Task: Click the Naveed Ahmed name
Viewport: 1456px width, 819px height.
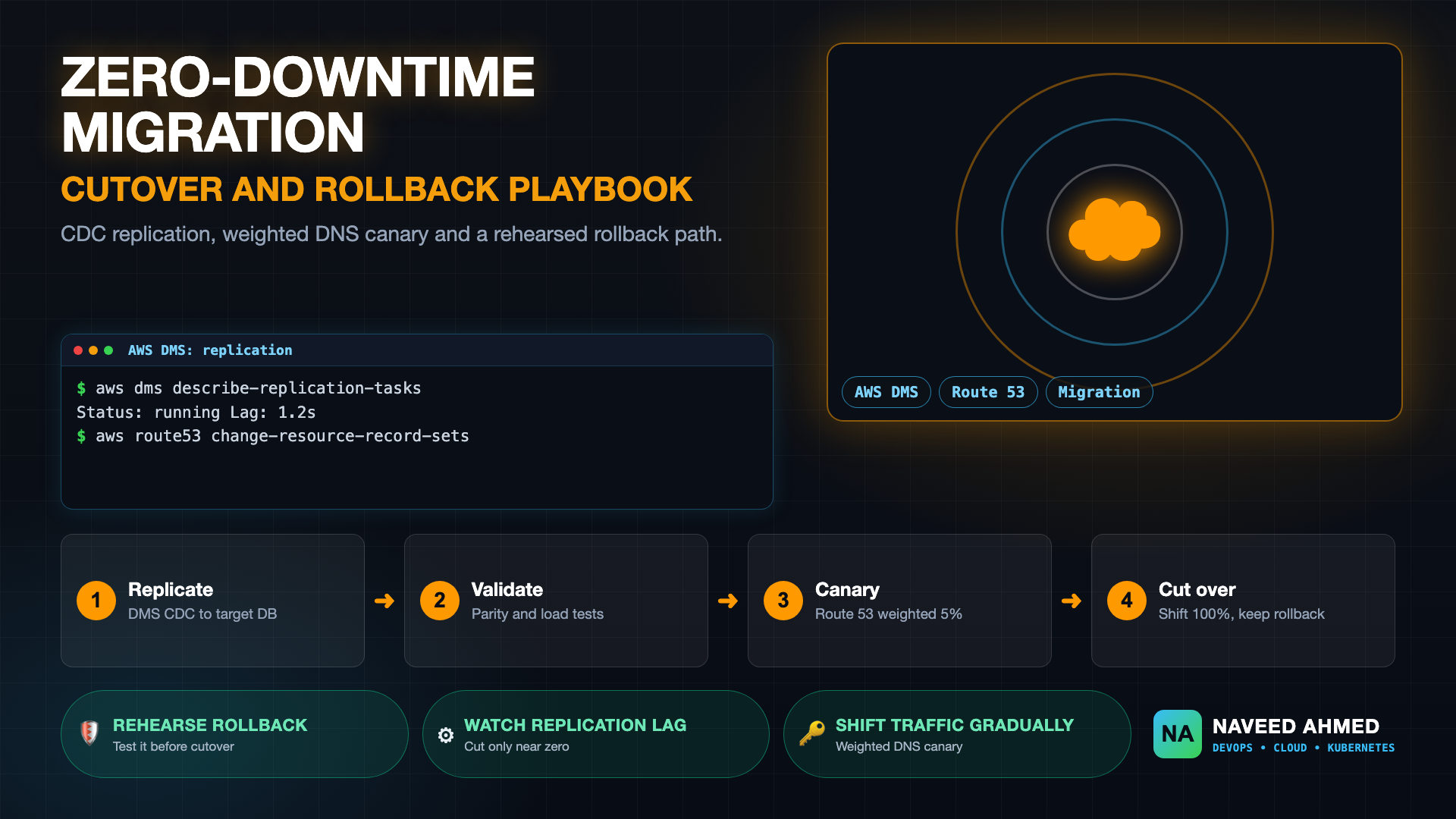Action: 1296,726
